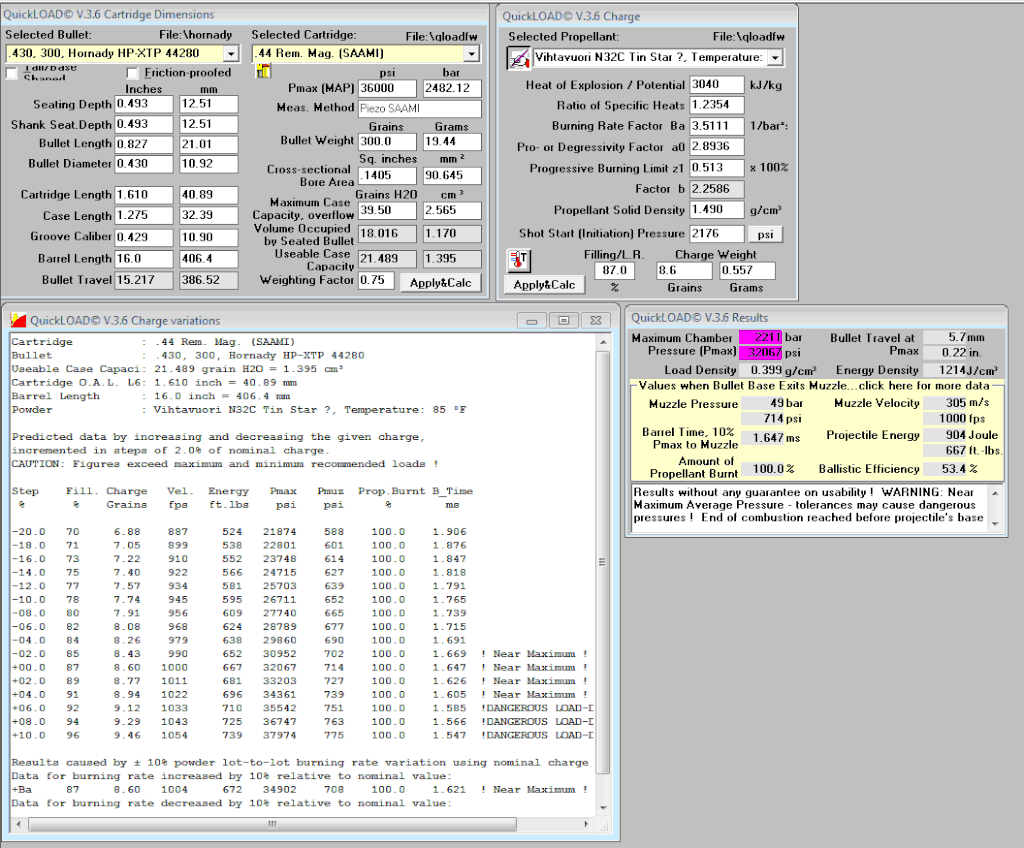Click Bullet Diameter inches field
Image resolution: width=1024 pixels, height=848 pixels.
tap(144, 164)
